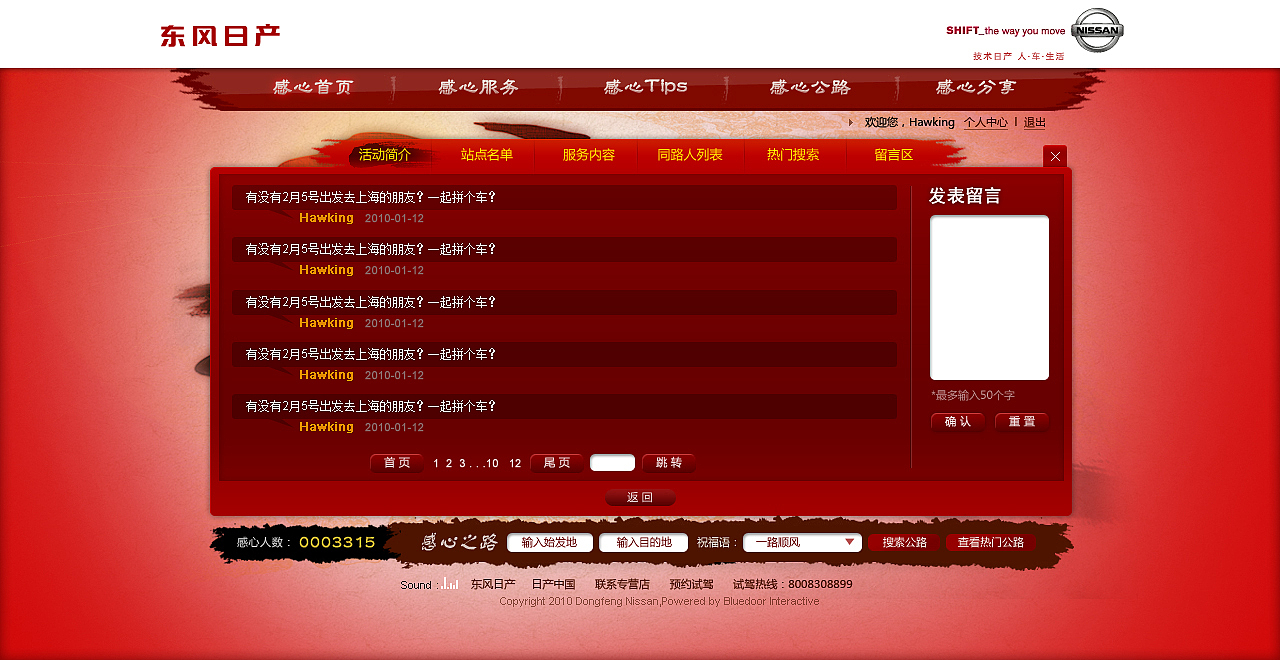Open 感心分享 navigation menu
This screenshot has width=1280, height=660.
tap(976, 87)
